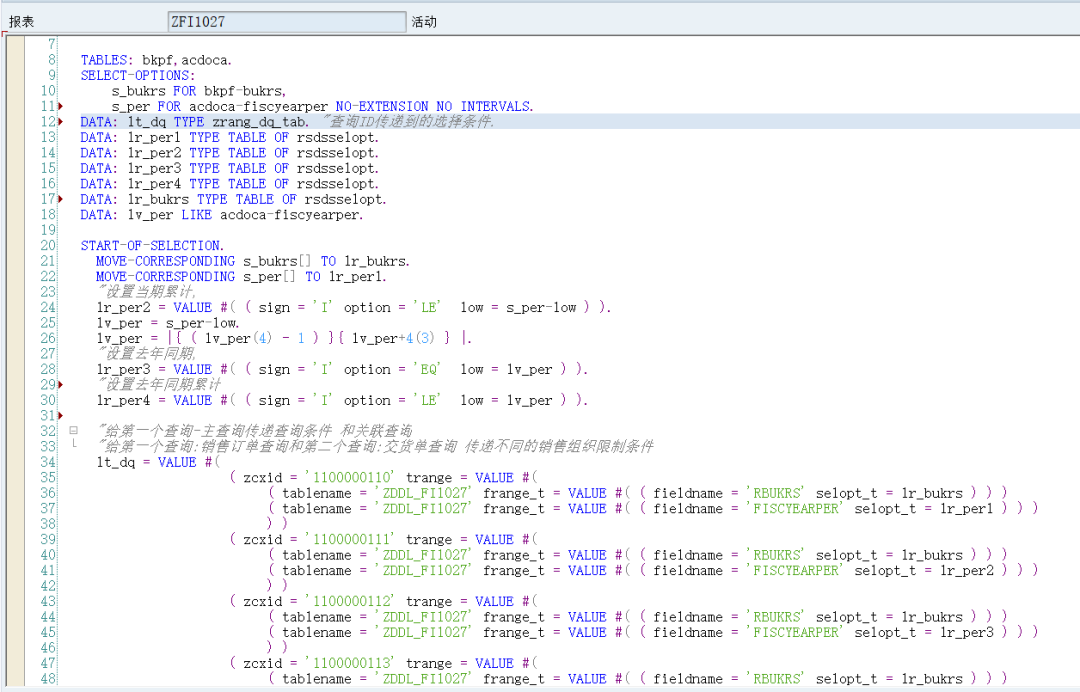1080x692 pixels.
Task: Click the report name field ZFI1027
Action: [x=287, y=22]
